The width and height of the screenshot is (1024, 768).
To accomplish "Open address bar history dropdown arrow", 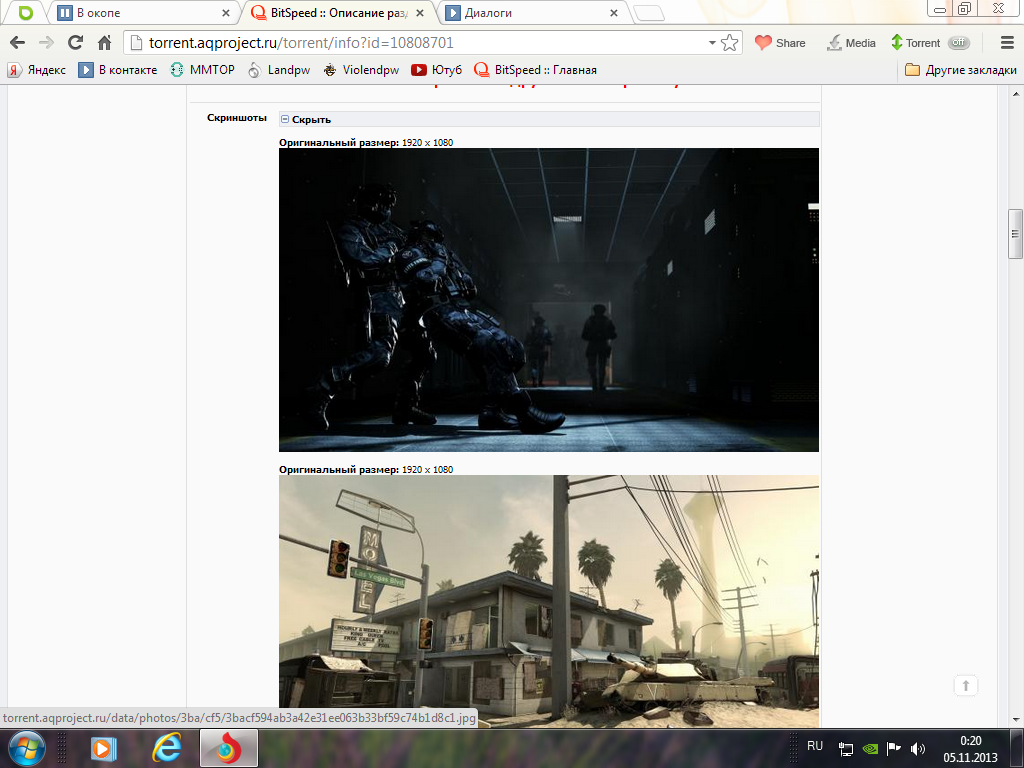I will 712,43.
